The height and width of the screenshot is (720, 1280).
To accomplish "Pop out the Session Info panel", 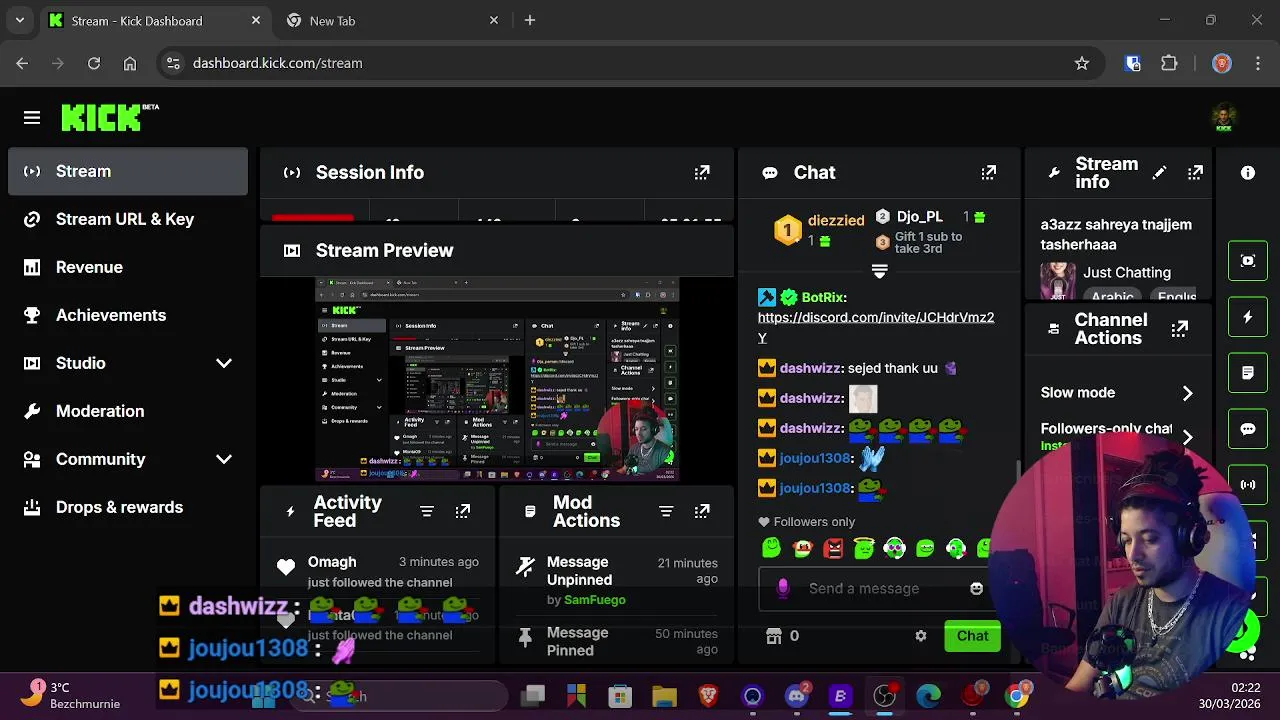I will [x=702, y=173].
